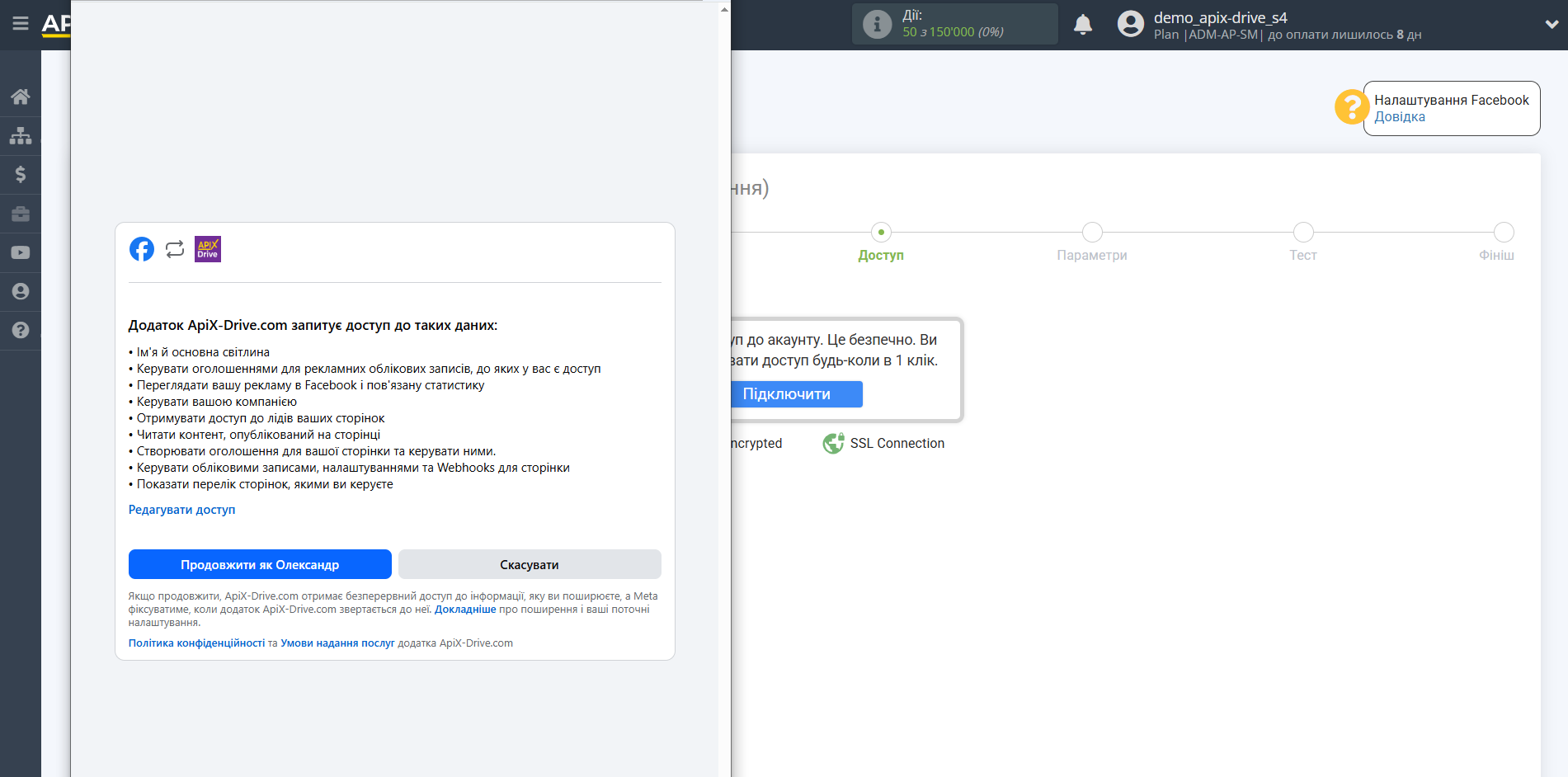Open the Довідка help link
Viewport: 1568px width, 777px height.
[x=1400, y=117]
